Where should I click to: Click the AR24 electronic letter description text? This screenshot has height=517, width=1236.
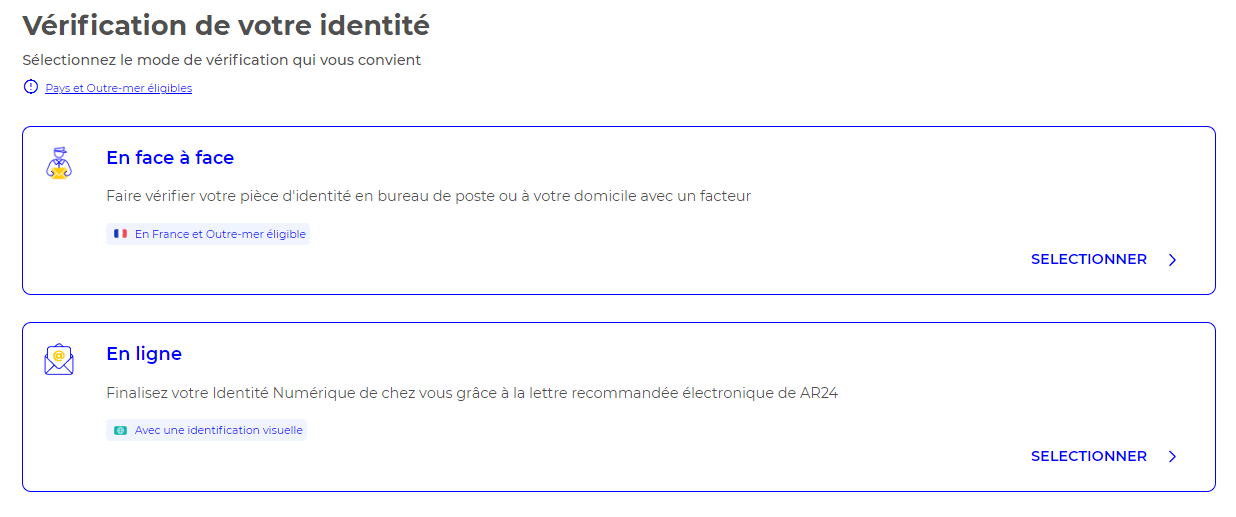point(472,393)
